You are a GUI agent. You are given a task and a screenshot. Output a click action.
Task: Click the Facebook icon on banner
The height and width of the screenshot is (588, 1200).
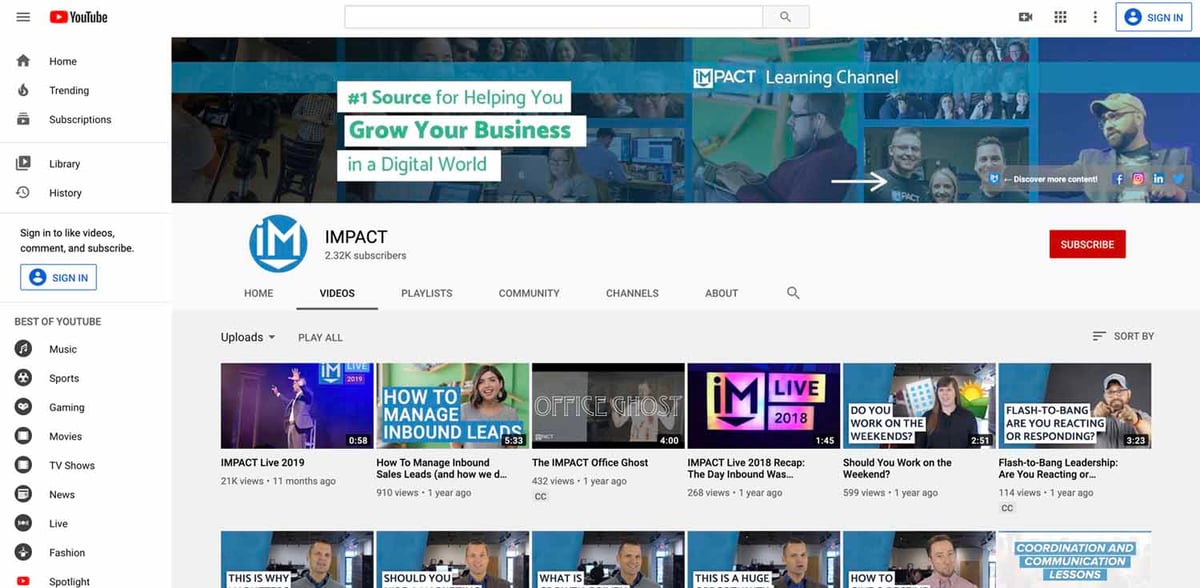(x=1118, y=179)
